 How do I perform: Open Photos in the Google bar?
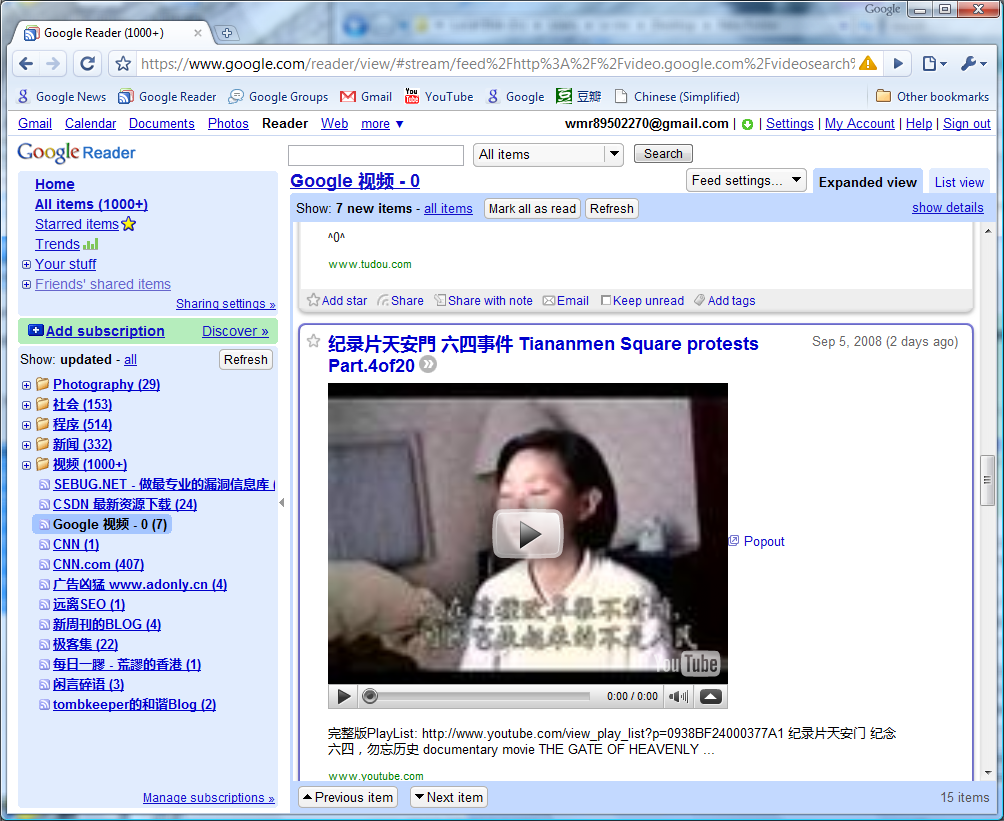(x=228, y=124)
